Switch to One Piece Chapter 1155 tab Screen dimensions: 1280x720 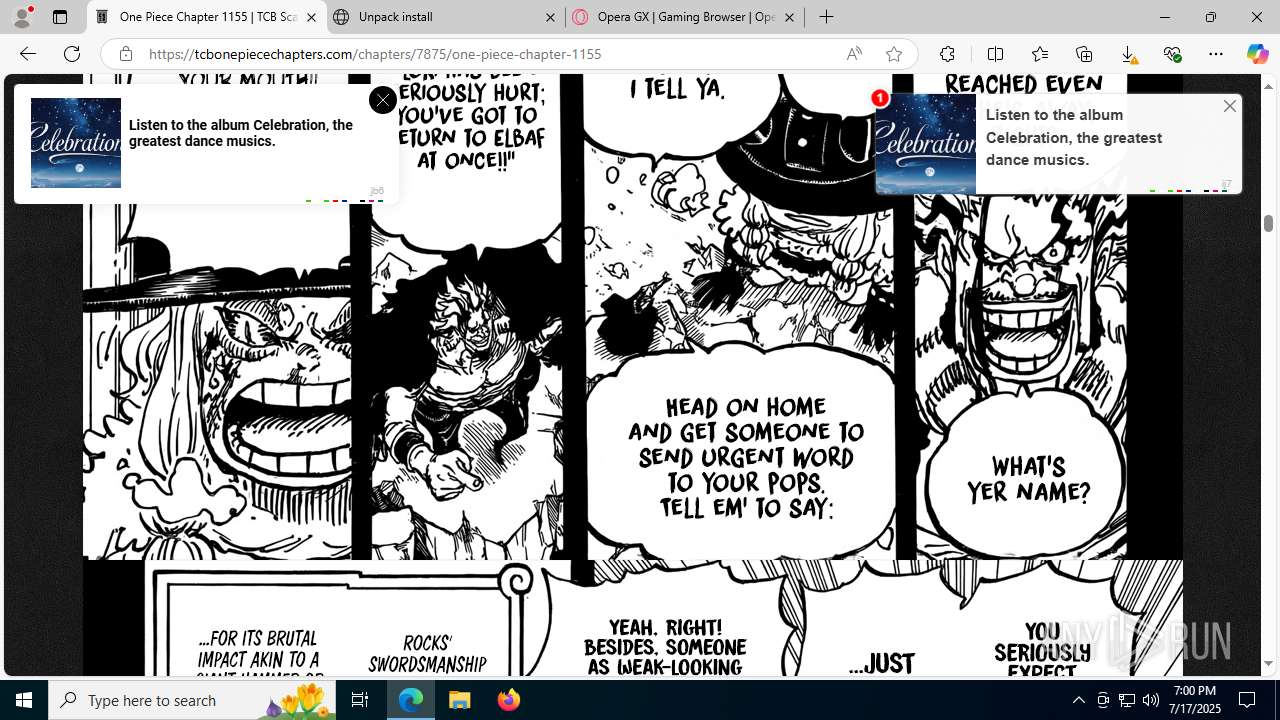point(207,17)
